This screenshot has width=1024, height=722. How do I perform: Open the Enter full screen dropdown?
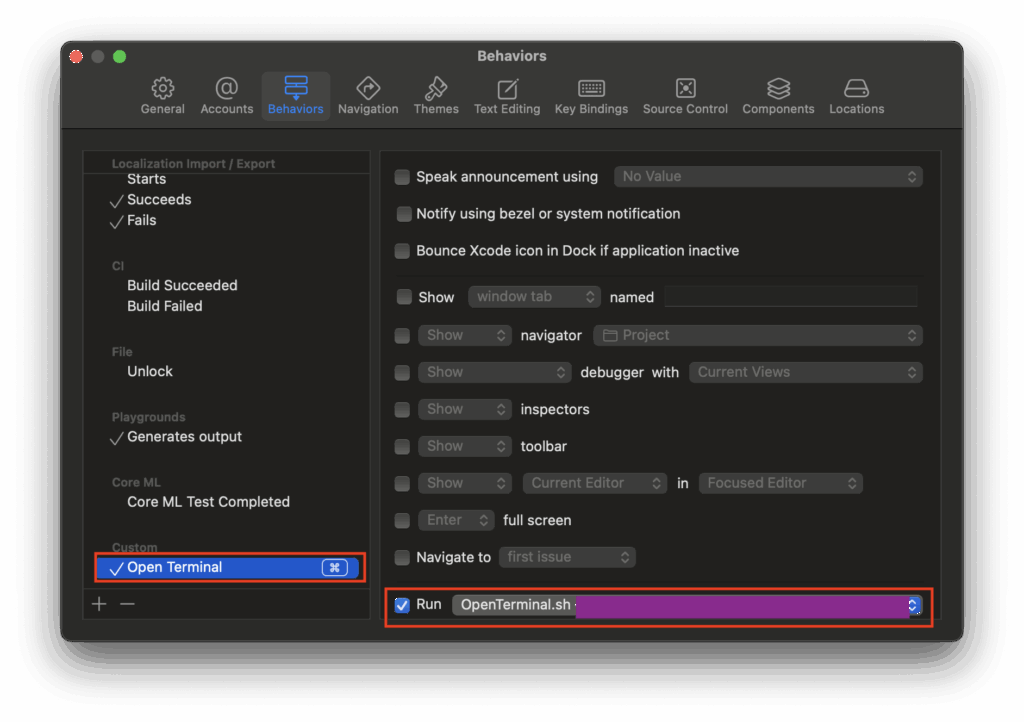pos(456,520)
